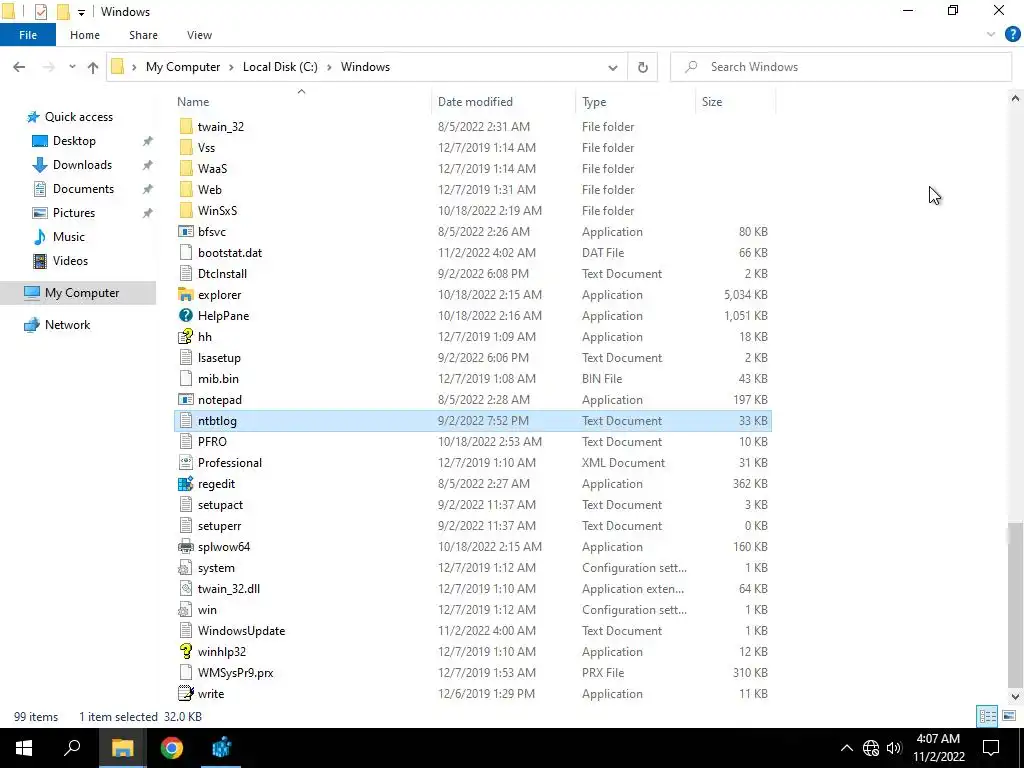Select Downloads in the navigation pane
1024x768 pixels.
(x=82, y=165)
